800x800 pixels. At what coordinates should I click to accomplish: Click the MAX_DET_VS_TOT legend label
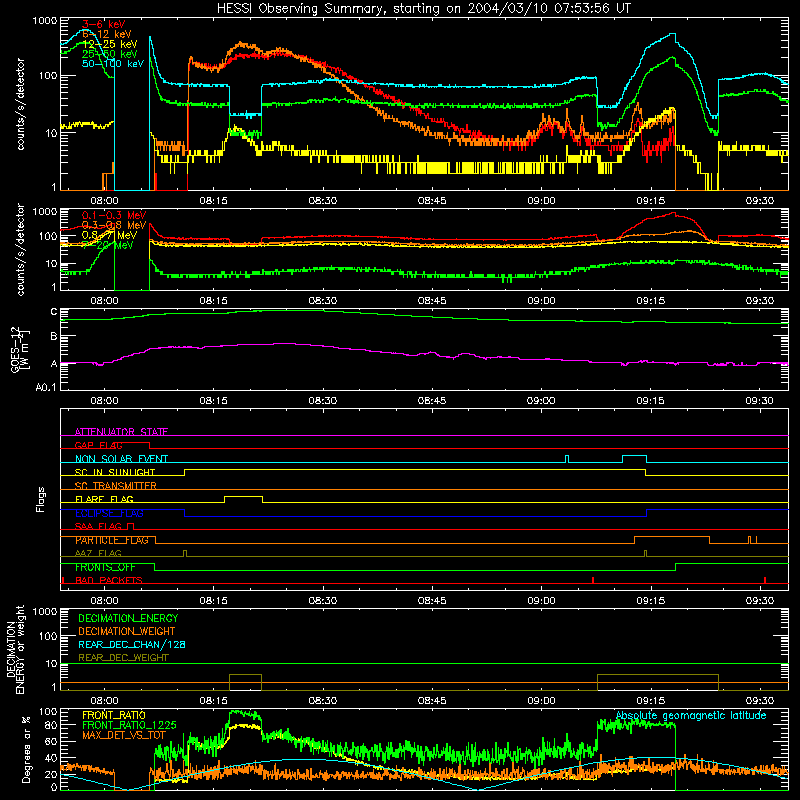pos(124,735)
